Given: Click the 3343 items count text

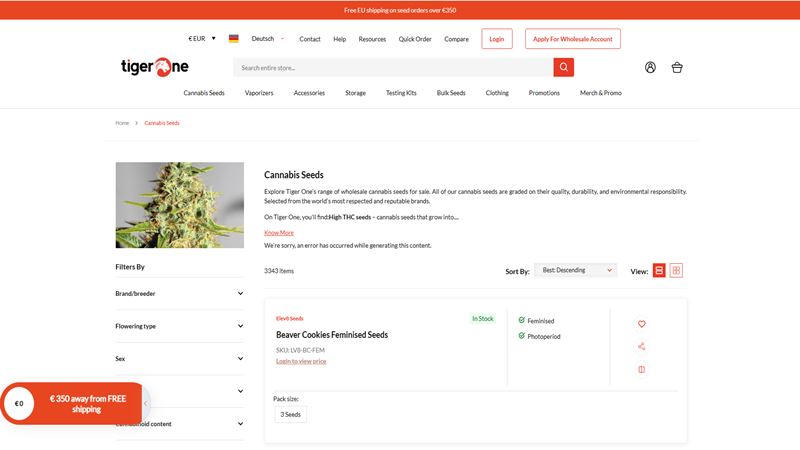Looking at the screenshot, I should (279, 271).
